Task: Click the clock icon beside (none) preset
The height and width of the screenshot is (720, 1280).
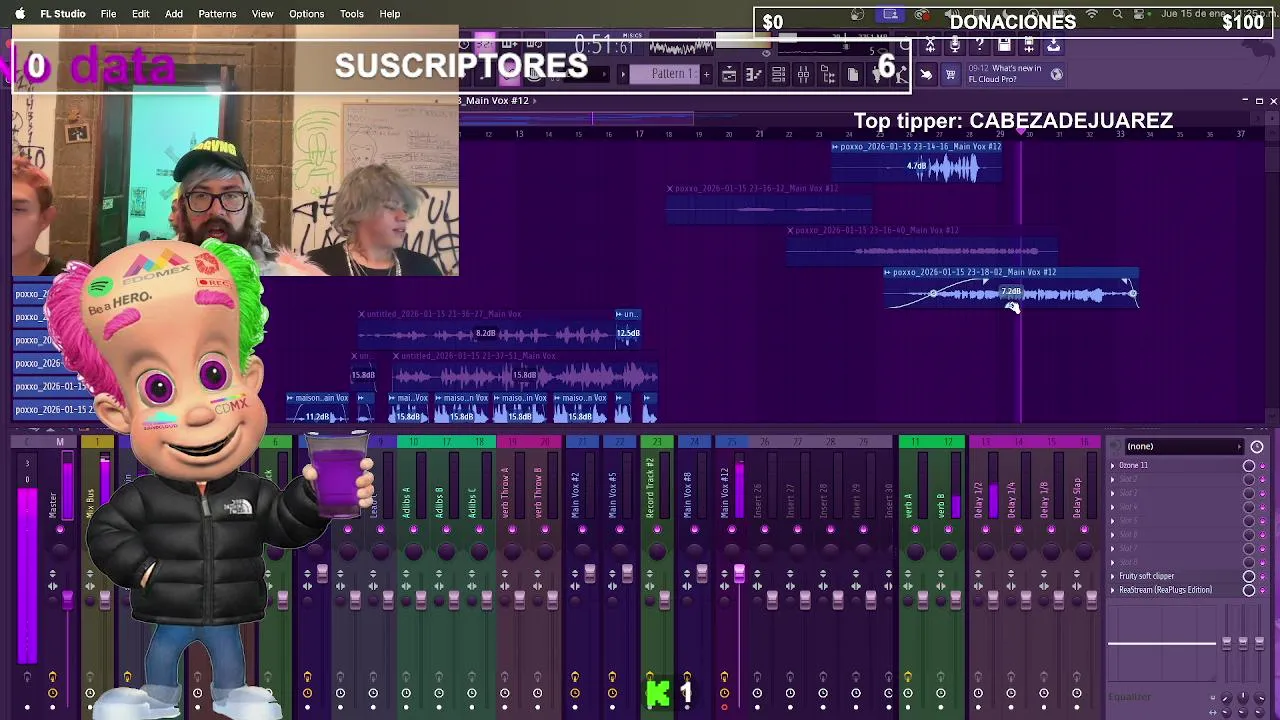Action: click(x=1257, y=447)
